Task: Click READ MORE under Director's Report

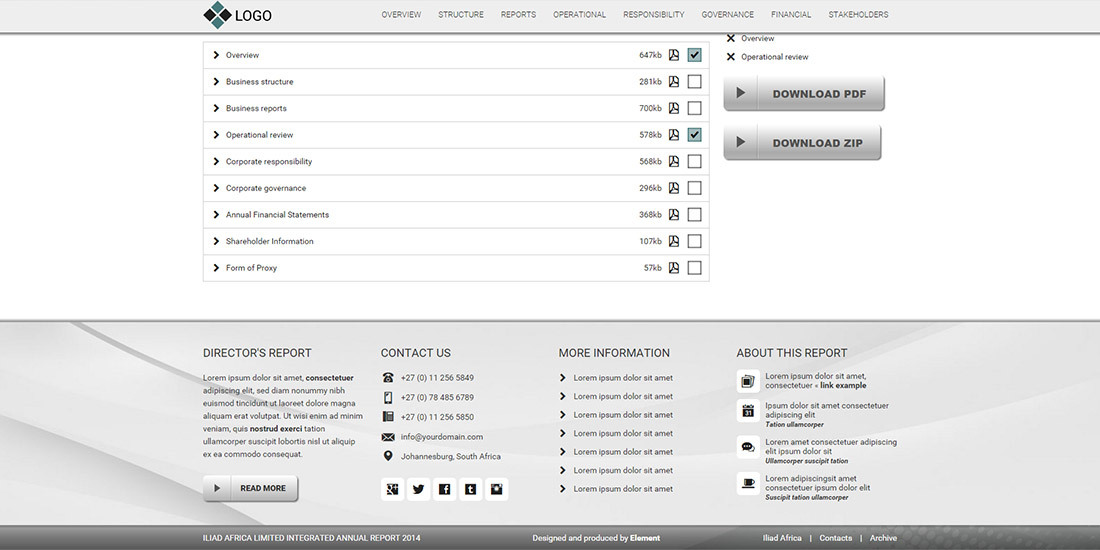Action: click(x=250, y=488)
